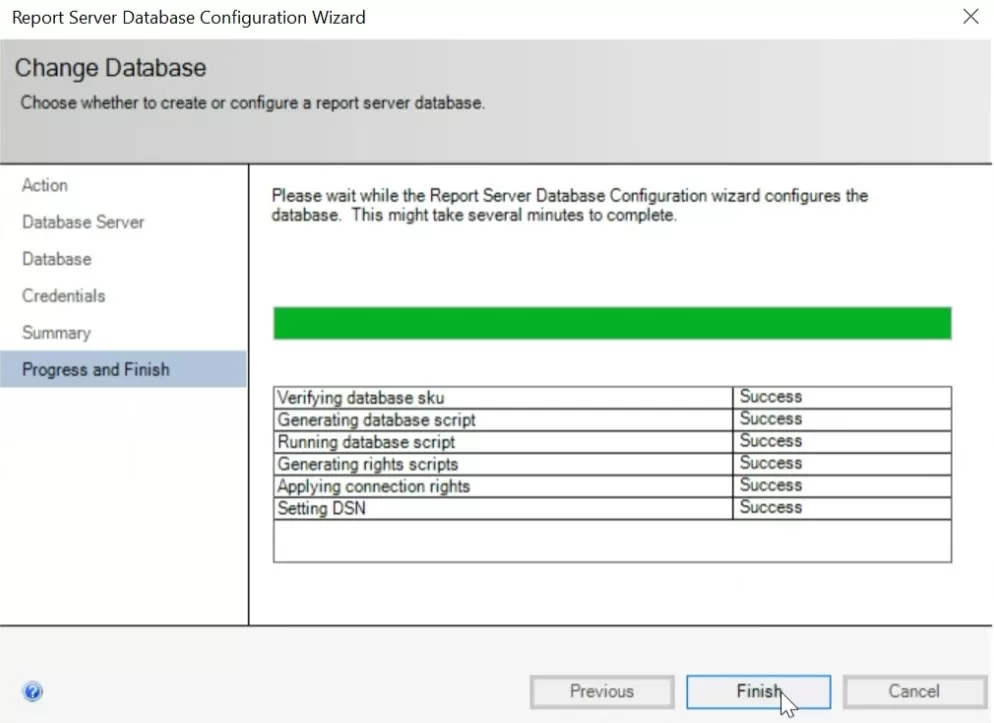Click the Finish button to complete setup
This screenshot has height=723, width=994.
pyautogui.click(x=758, y=691)
